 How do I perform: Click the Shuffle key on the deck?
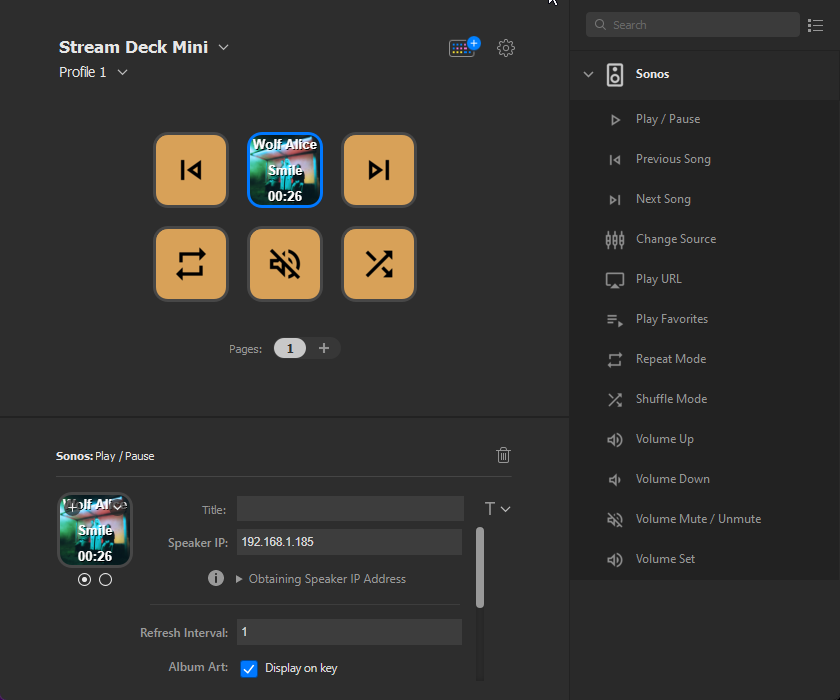tap(379, 264)
